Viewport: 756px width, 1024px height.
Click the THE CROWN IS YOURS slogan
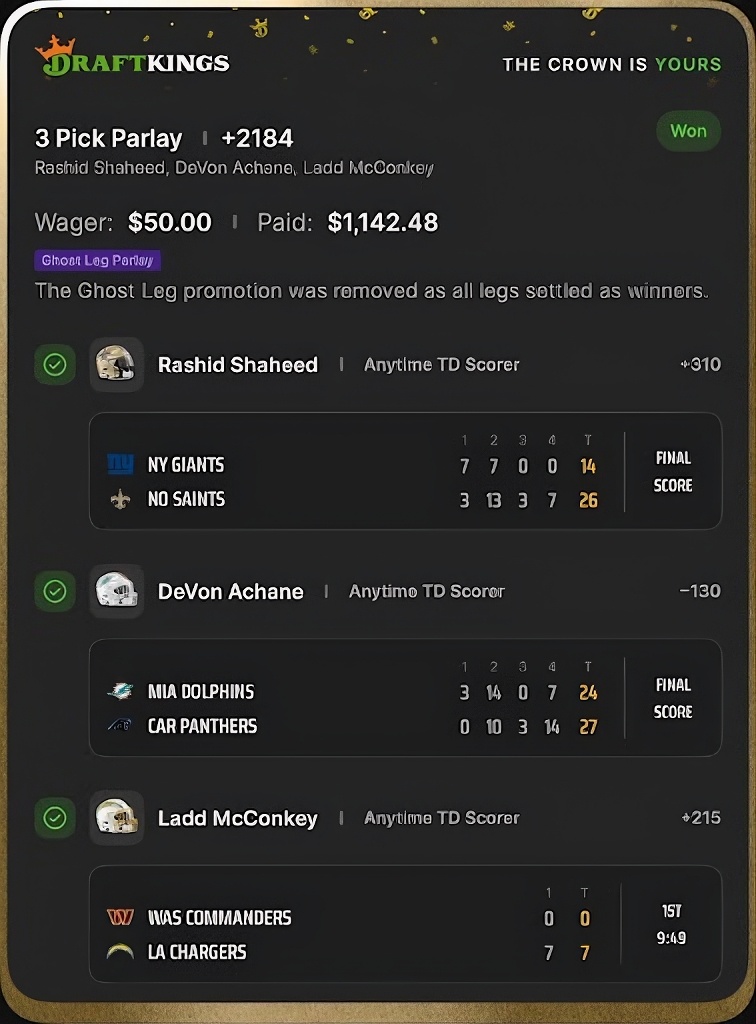coord(611,65)
